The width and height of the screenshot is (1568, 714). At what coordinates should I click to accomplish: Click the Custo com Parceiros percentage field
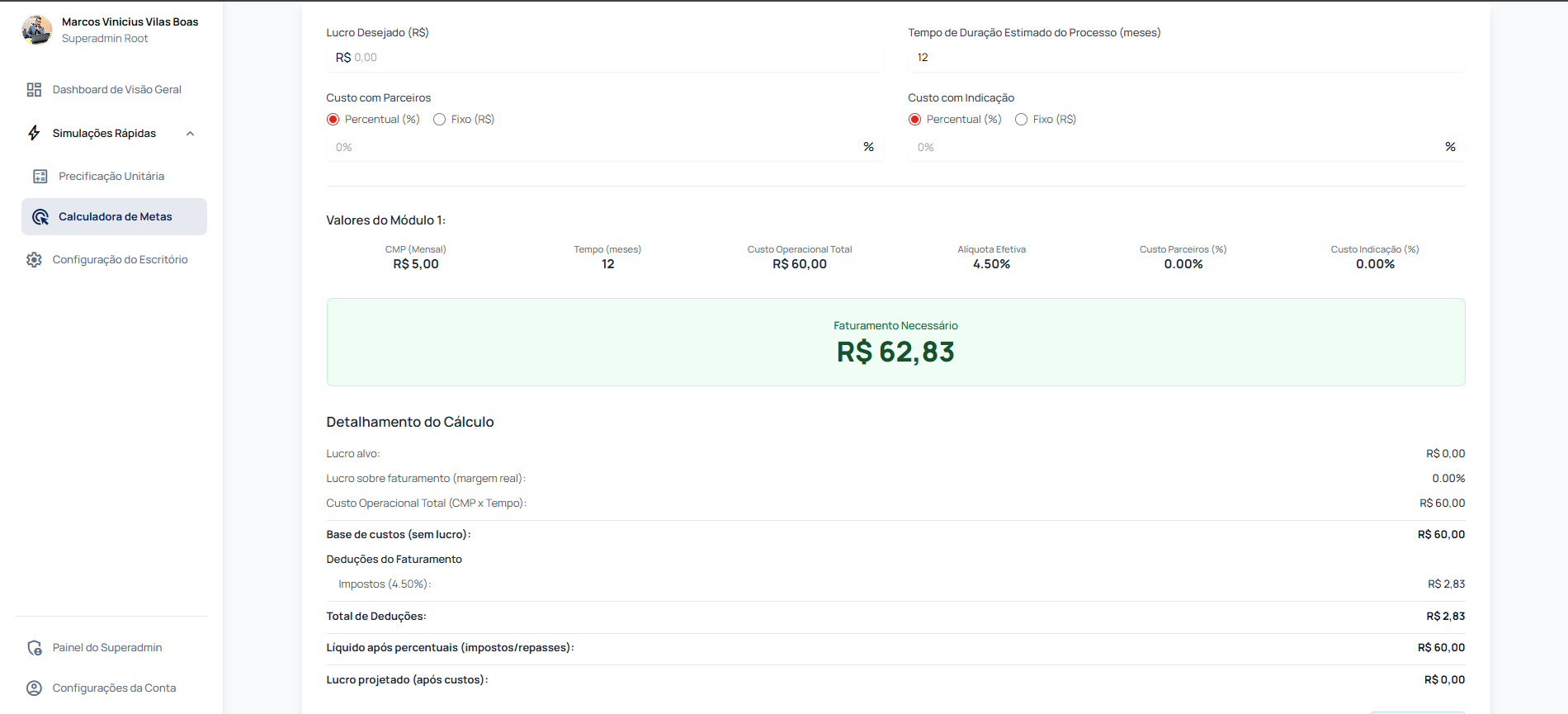point(594,148)
